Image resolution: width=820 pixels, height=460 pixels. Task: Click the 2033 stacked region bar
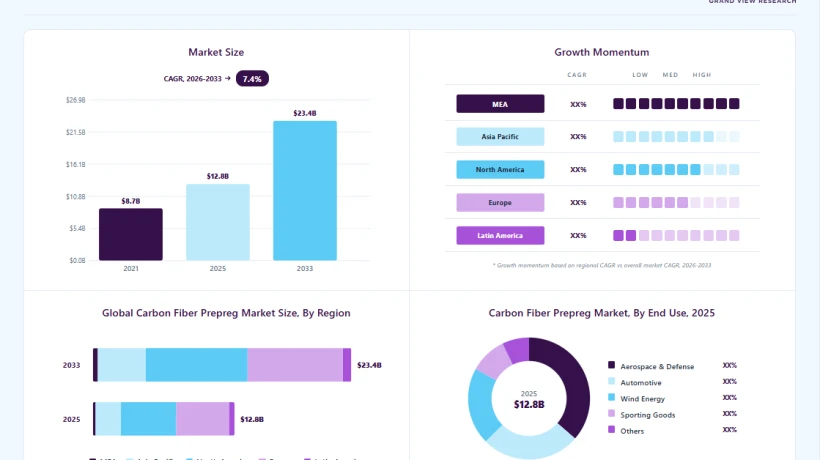(222, 365)
